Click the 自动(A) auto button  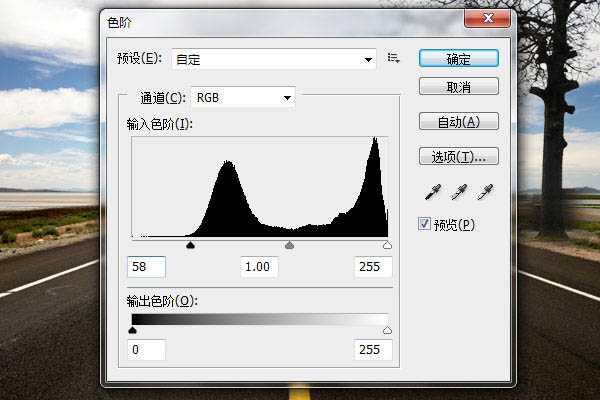(x=459, y=122)
